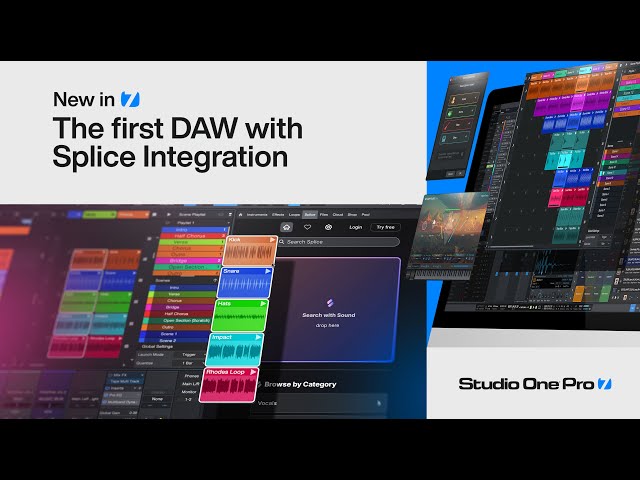Open the browser Home icon tab
The width and height of the screenshot is (640, 480).
(x=240, y=215)
